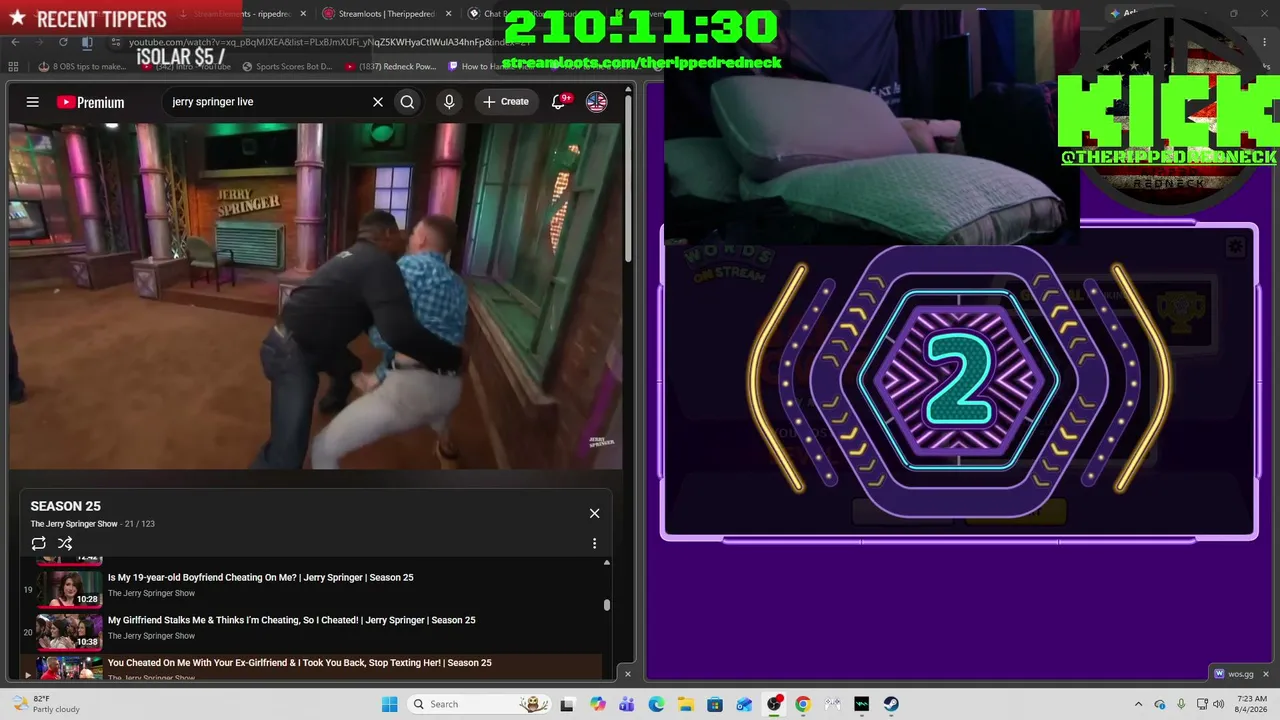The height and width of the screenshot is (720, 1280).
Task: Open thumbnail of 19-year-old Boyfriend video
Action: 70,588
